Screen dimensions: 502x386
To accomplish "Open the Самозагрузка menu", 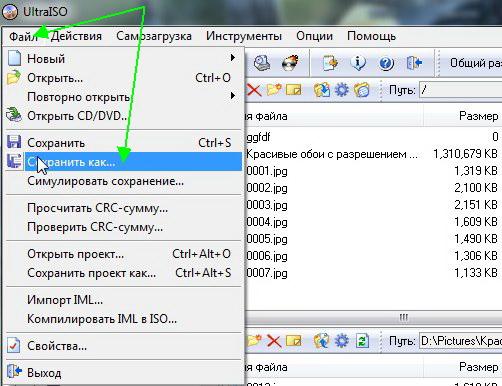I will [x=154, y=36].
